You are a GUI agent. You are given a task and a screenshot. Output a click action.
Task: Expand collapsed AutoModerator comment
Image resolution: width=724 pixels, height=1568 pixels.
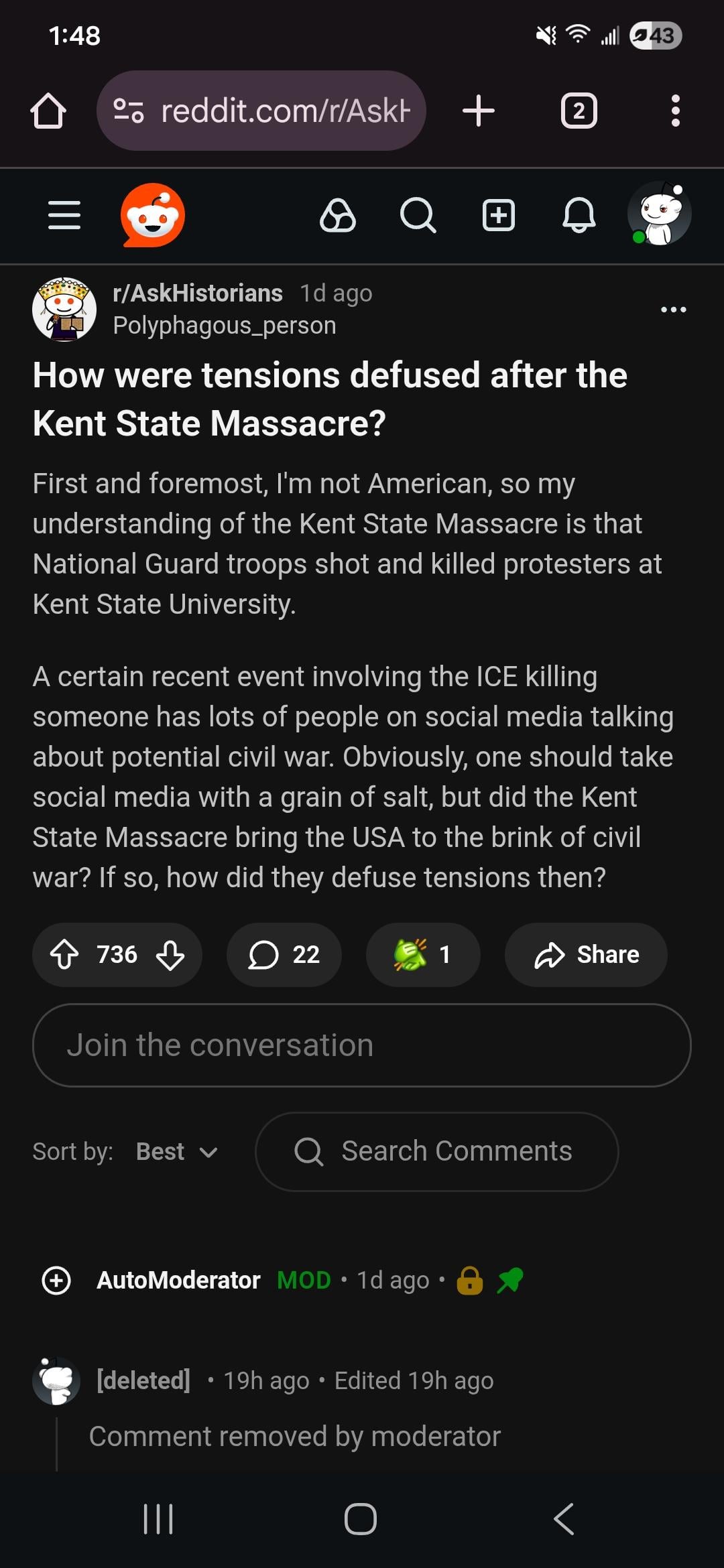tap(56, 1280)
